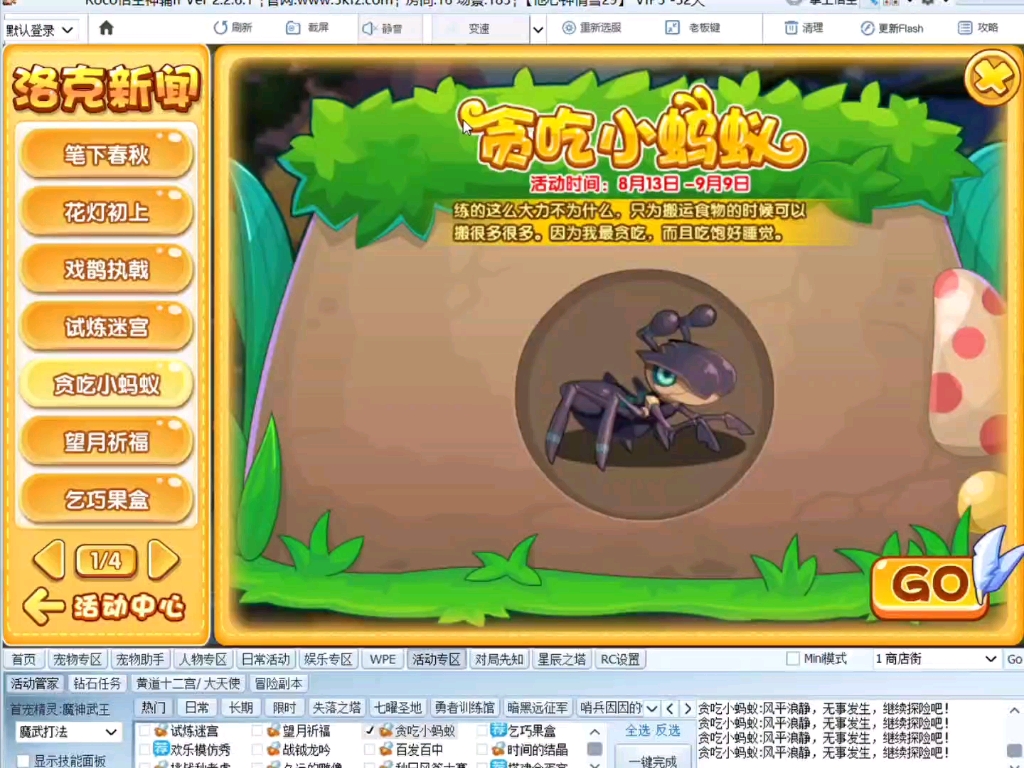
Task: Open the 攻略 guide icon
Action: click(965, 27)
